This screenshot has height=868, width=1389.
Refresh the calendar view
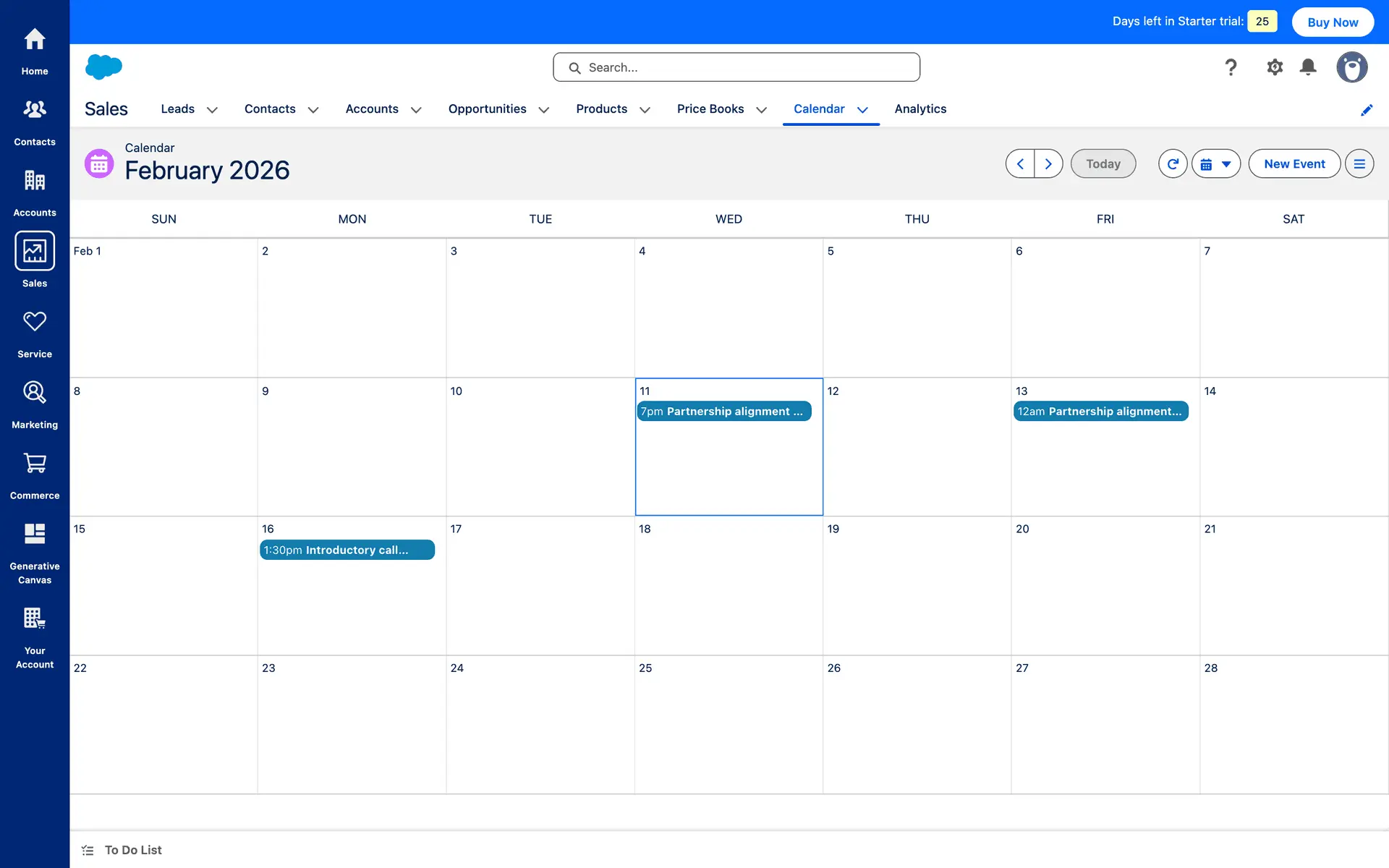coord(1173,164)
